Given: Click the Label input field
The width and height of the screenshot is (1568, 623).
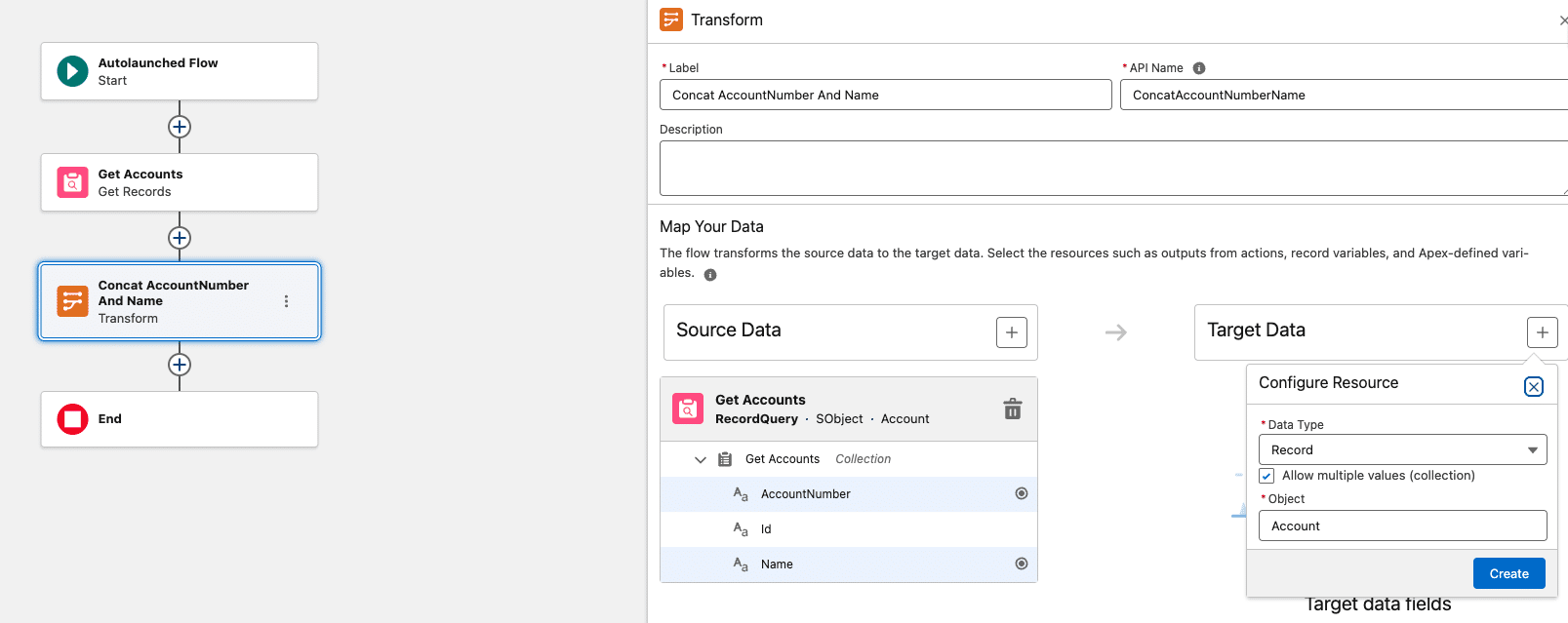Looking at the screenshot, I should click(x=885, y=95).
